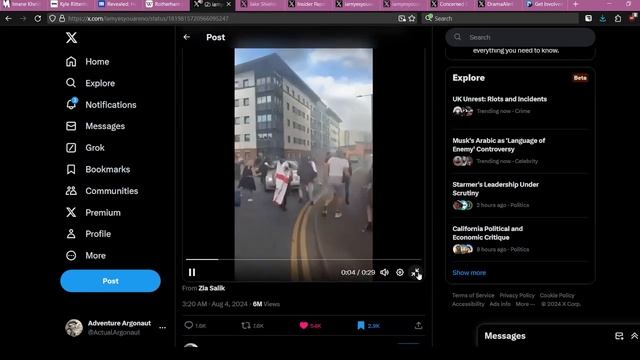Open Privacy Policy link

(x=517, y=295)
